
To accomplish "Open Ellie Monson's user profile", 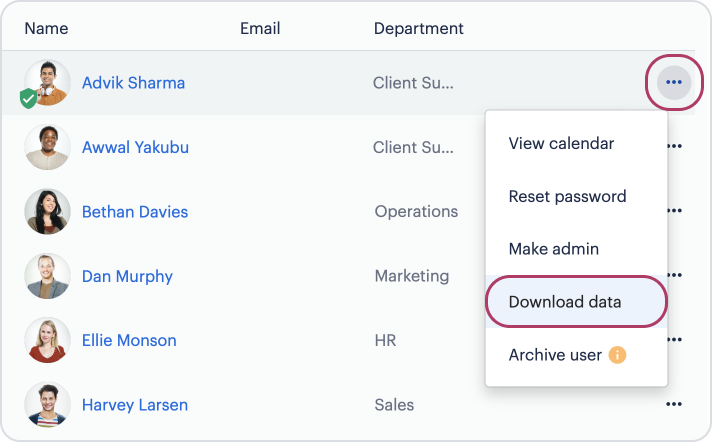I will (x=129, y=340).
